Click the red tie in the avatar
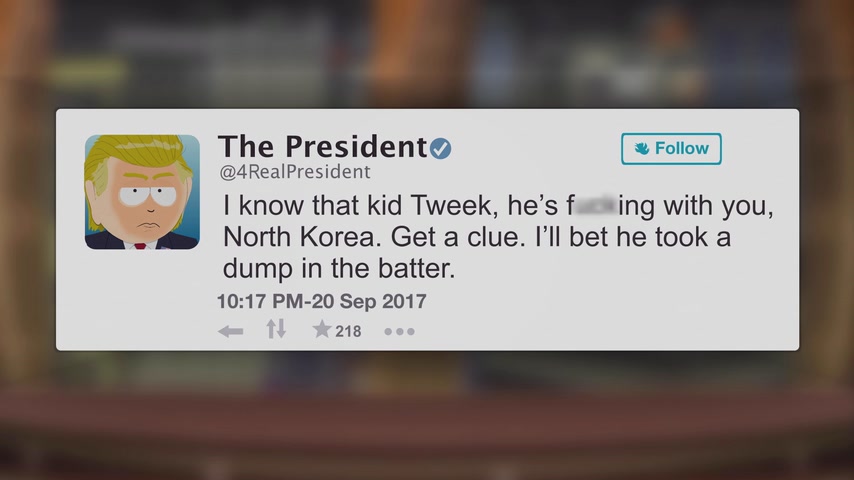This screenshot has width=854, height=480. (x=141, y=246)
